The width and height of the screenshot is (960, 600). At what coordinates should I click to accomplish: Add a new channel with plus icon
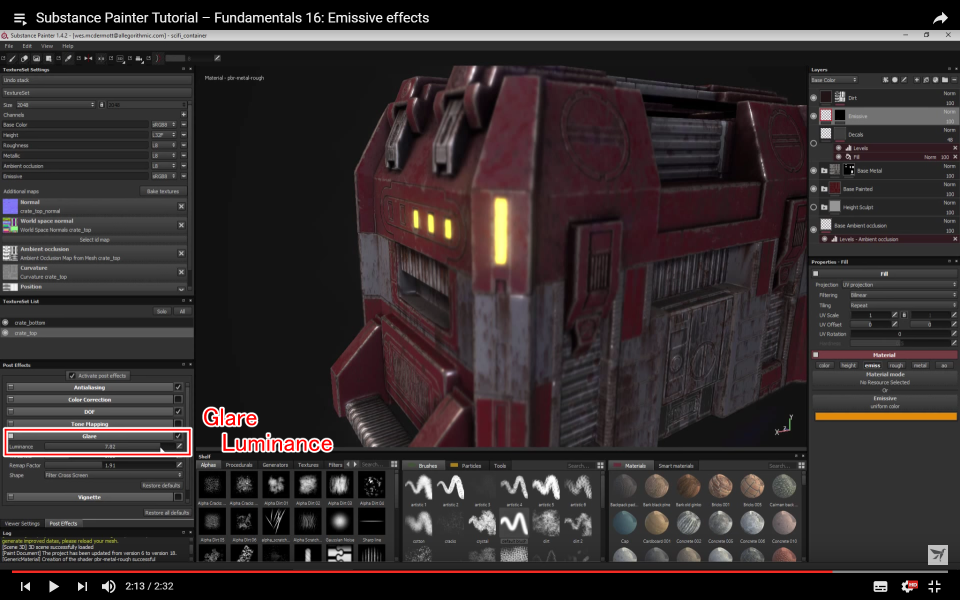tap(183, 114)
